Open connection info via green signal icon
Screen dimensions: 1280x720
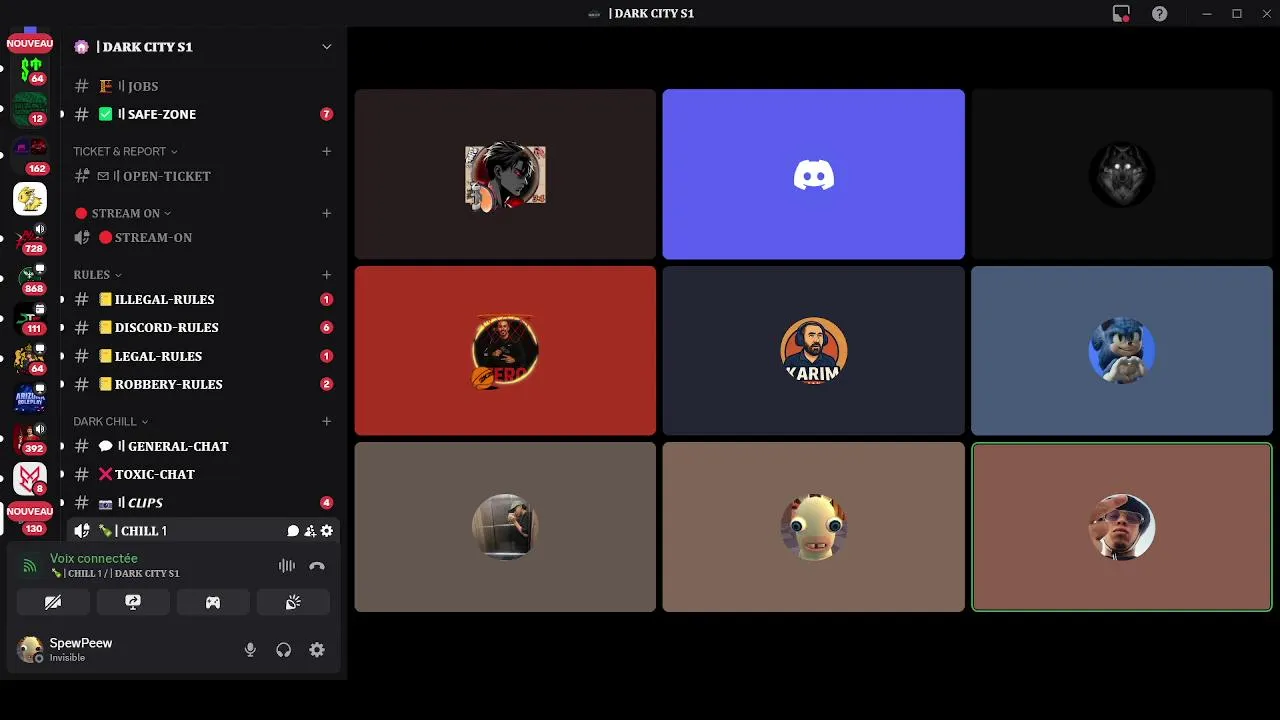(30, 566)
